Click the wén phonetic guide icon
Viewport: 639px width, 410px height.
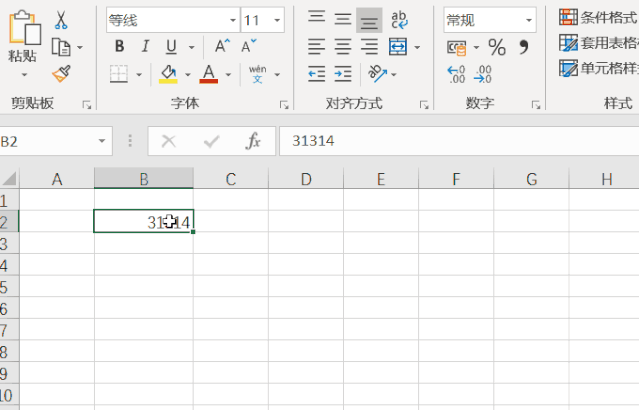point(258,74)
